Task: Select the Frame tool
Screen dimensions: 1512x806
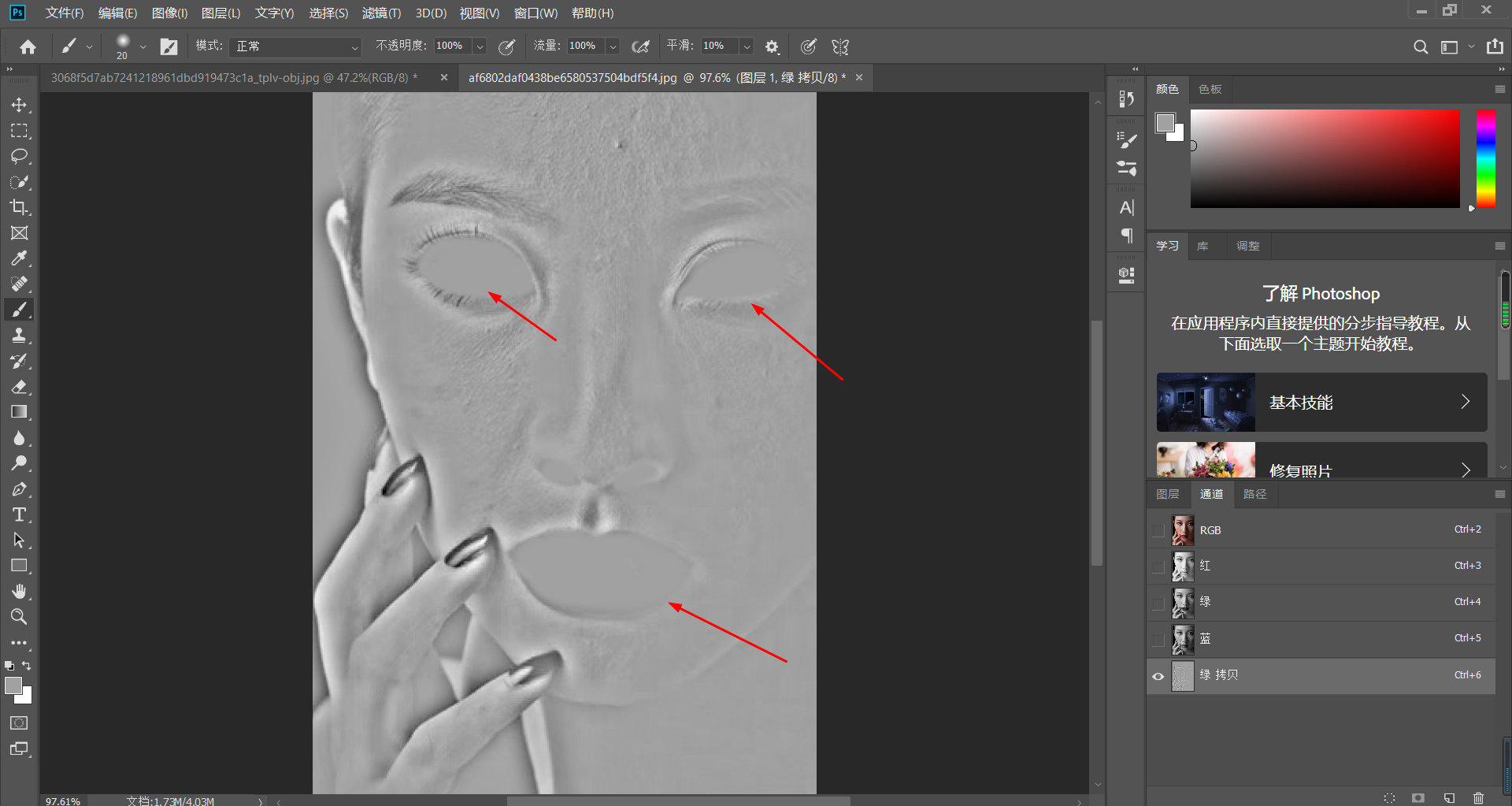Action: click(x=19, y=233)
